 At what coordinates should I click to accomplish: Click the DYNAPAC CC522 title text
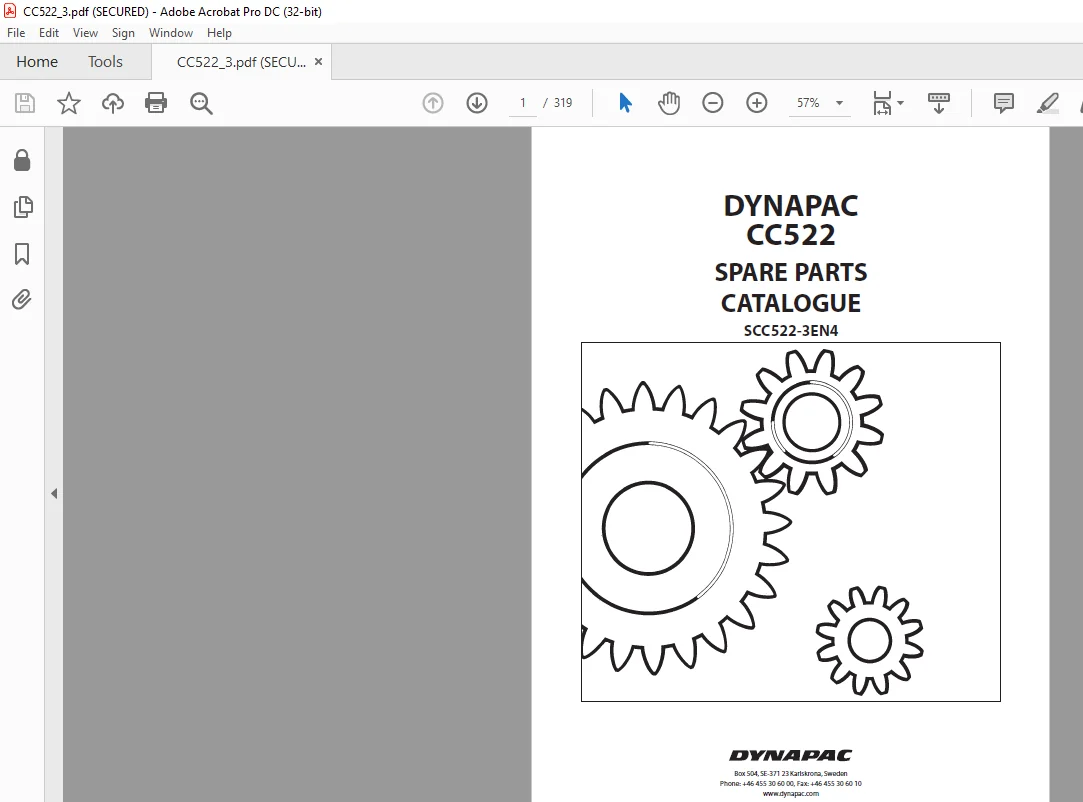[x=791, y=220]
